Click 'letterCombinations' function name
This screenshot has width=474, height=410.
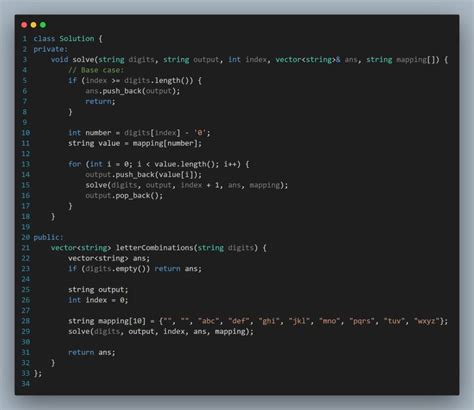click(155, 248)
